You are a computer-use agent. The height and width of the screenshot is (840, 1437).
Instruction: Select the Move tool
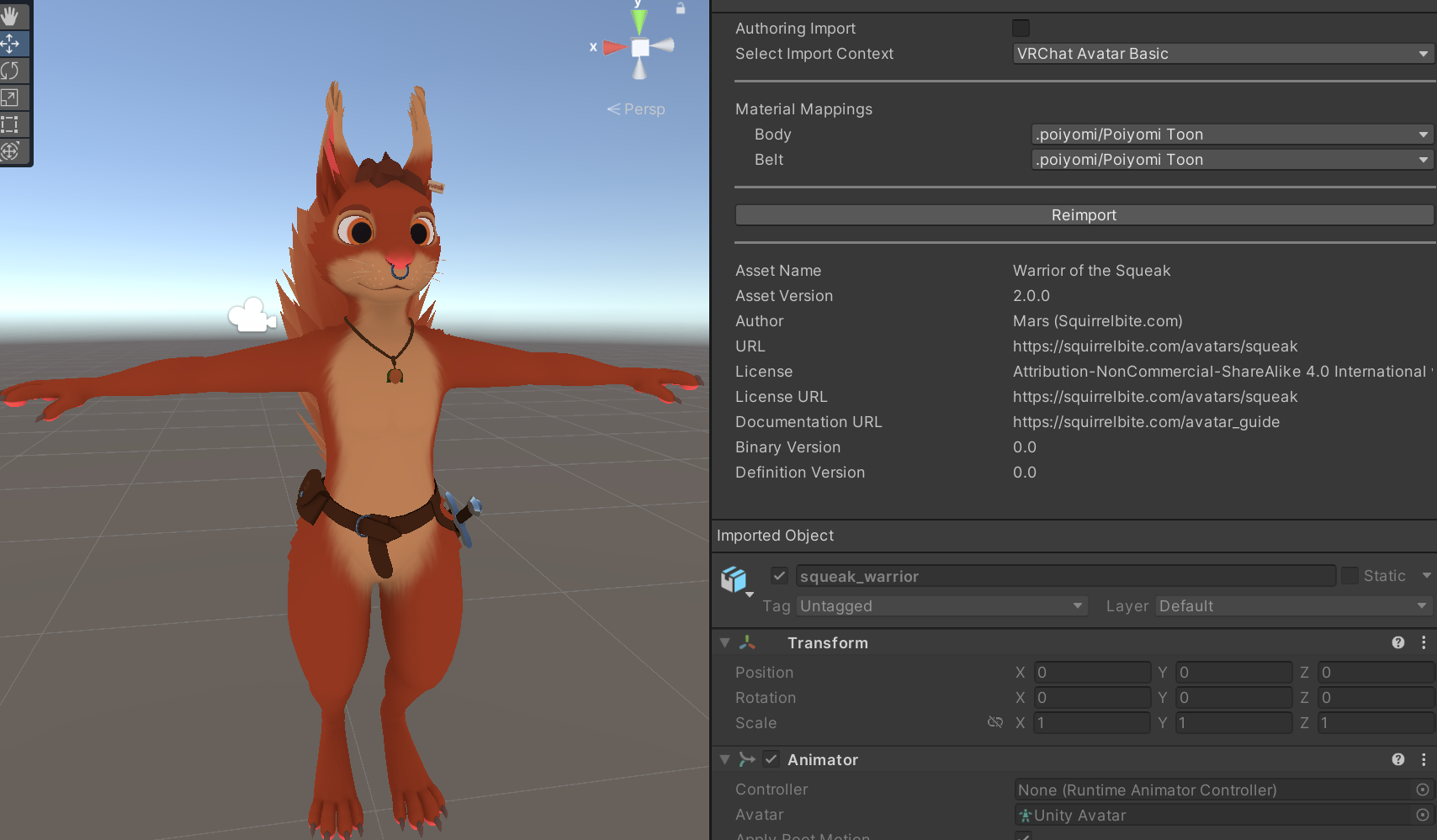[x=11, y=44]
